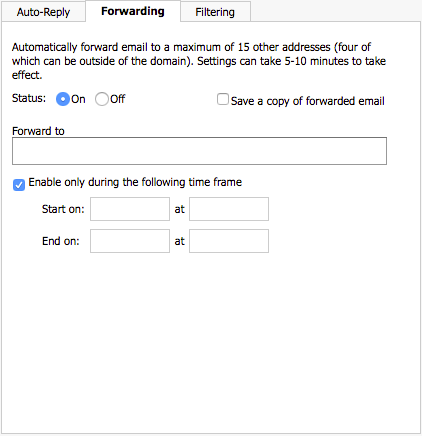Image resolution: width=422 pixels, height=436 pixels.
Task: Focus the End on date field
Action: (130, 241)
